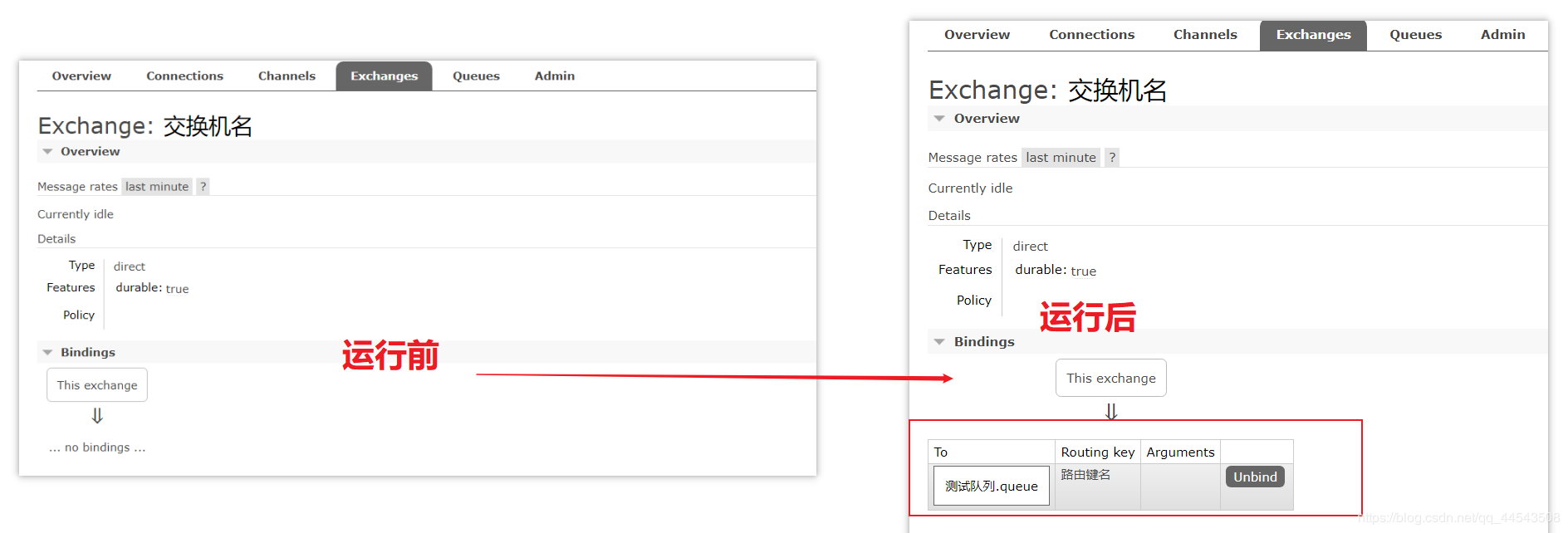Click 'Currently idle' text in left window
Viewport: 1568px width, 533px height.
click(76, 214)
